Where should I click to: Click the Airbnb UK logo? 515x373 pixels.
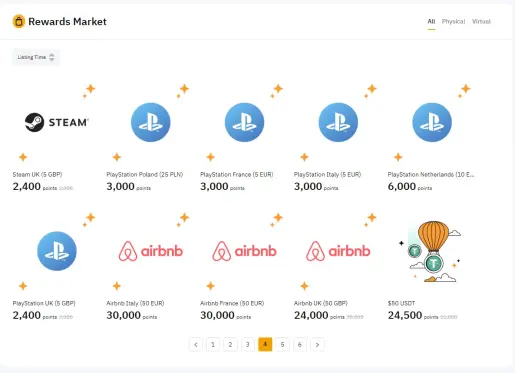coord(338,251)
